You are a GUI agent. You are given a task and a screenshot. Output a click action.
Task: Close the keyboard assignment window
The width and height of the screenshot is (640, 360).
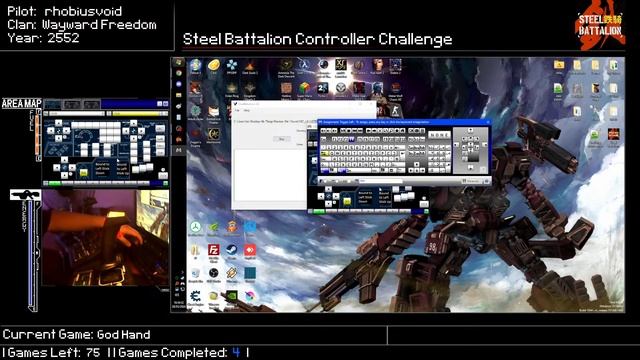[x=487, y=122]
